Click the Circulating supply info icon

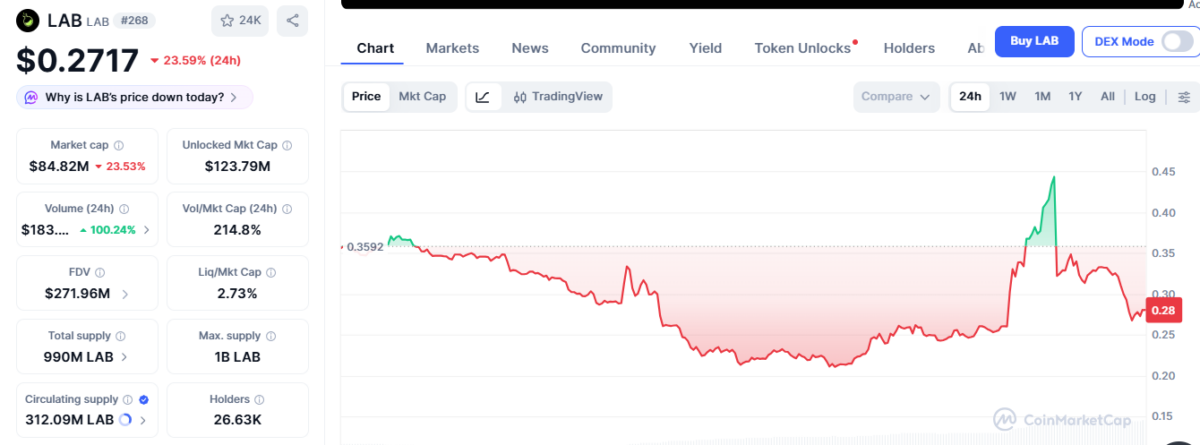[x=127, y=399]
